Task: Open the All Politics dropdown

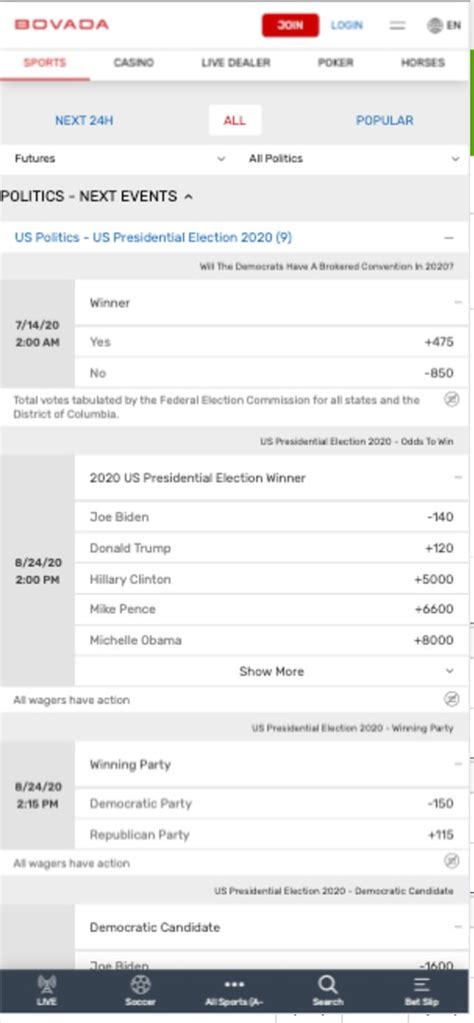Action: [354, 159]
